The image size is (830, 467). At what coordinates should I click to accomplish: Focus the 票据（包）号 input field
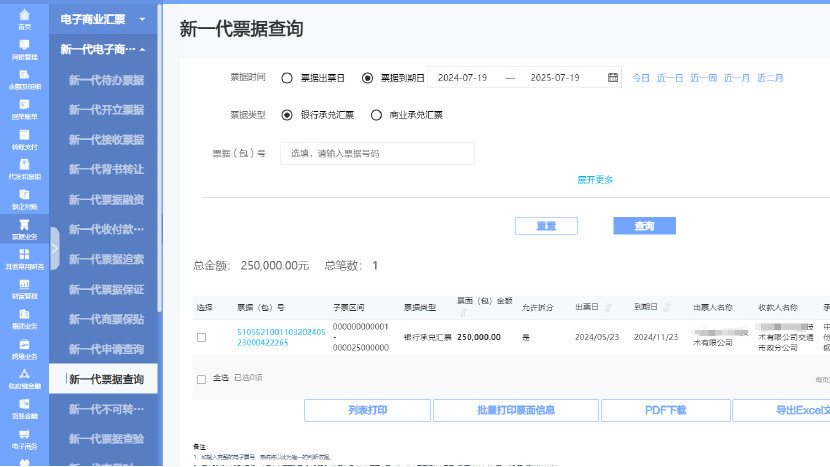(377, 154)
